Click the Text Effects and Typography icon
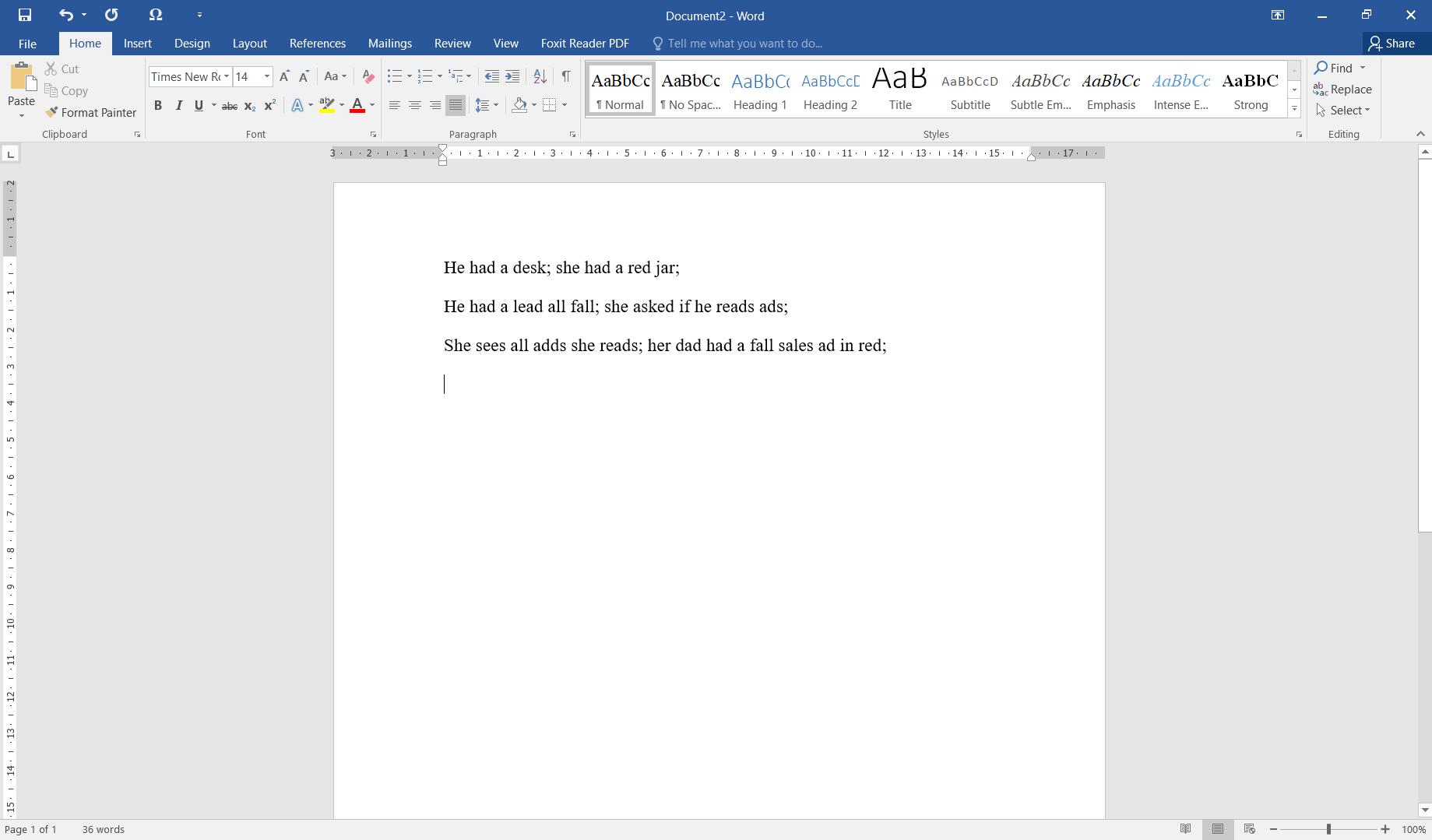 297,105
